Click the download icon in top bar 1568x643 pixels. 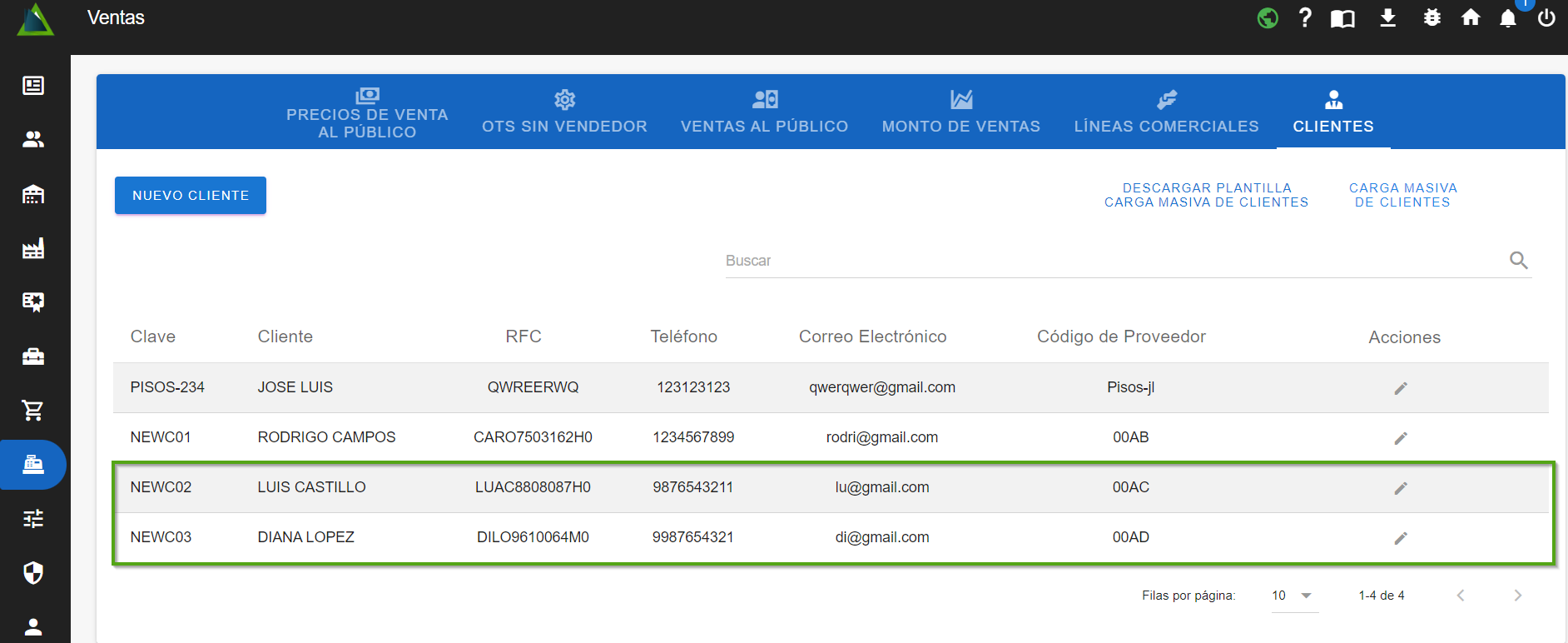(1387, 17)
